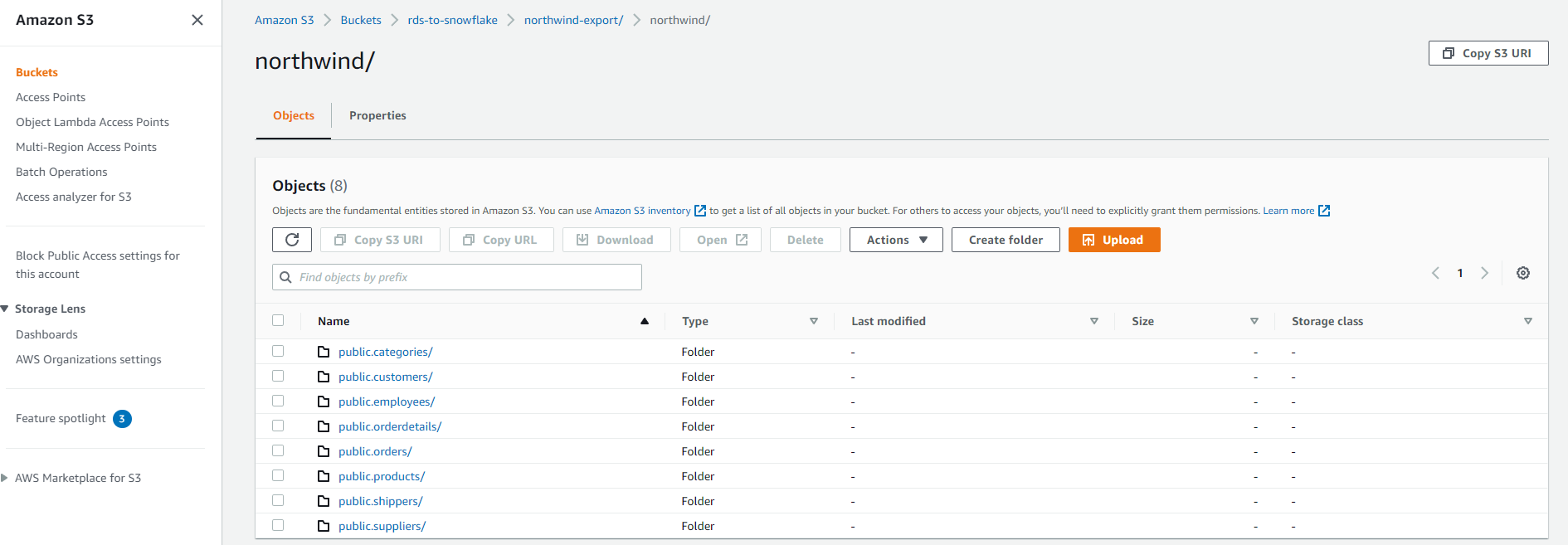The width and height of the screenshot is (1568, 545).
Task: Open Dashboards under Storage Lens
Action: pyautogui.click(x=46, y=334)
